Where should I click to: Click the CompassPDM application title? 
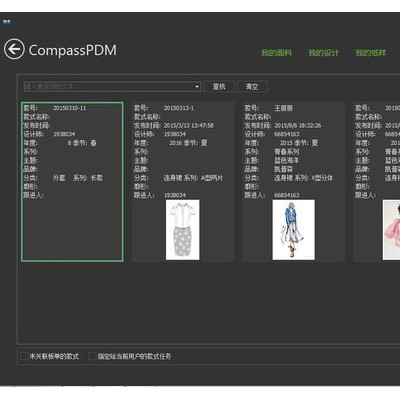point(73,50)
